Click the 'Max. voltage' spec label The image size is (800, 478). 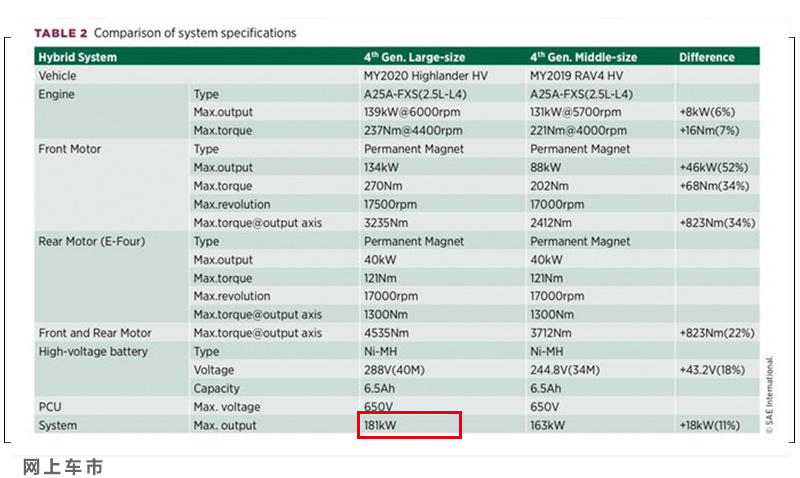(227, 407)
